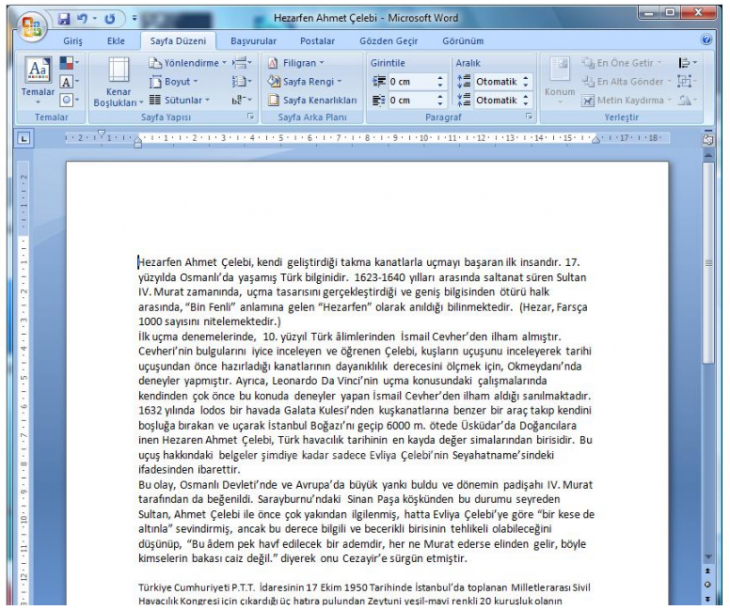Click the Next Page double-arrow button
The image size is (730, 610).
tap(708, 599)
